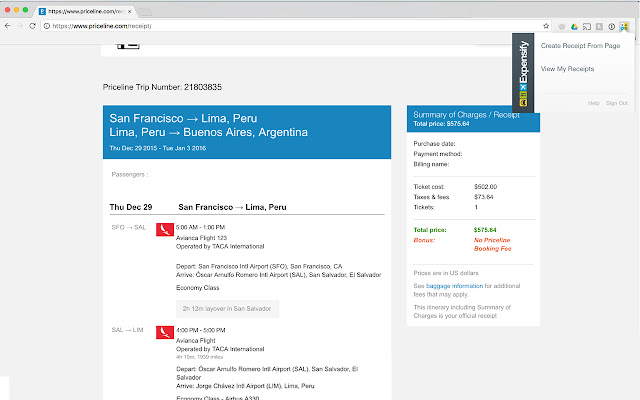Reload the Priceline receipt page
The width and height of the screenshot is (640, 400).
(33, 26)
